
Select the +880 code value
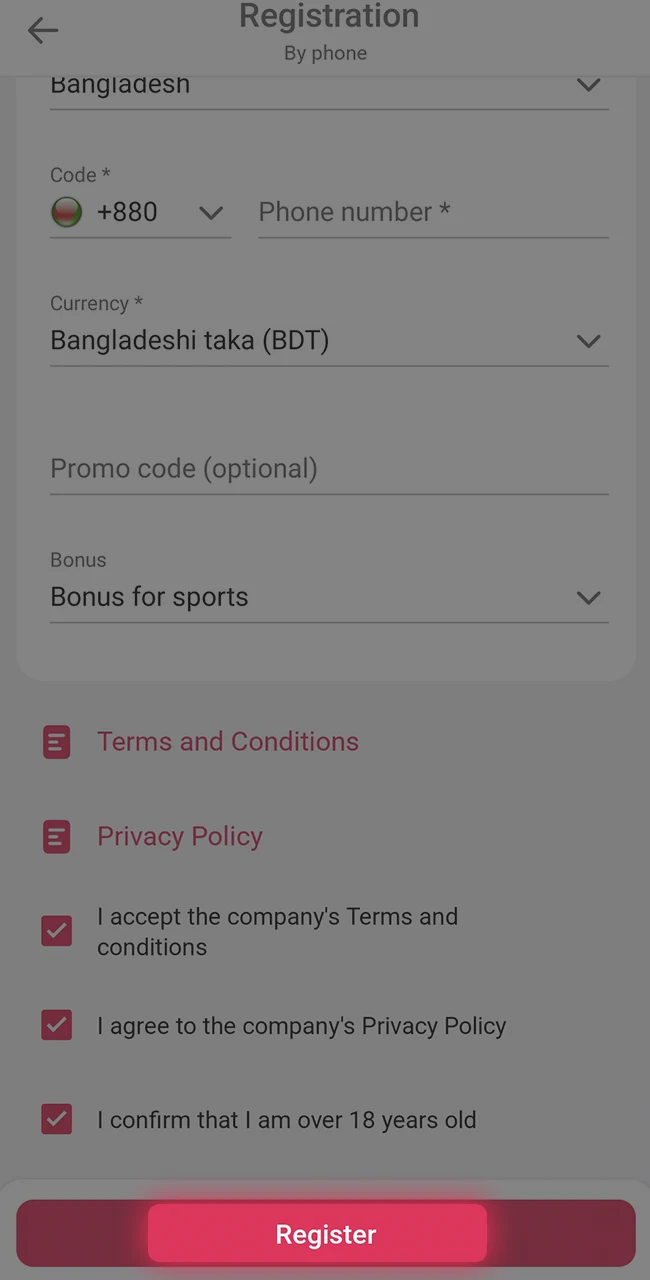[127, 212]
